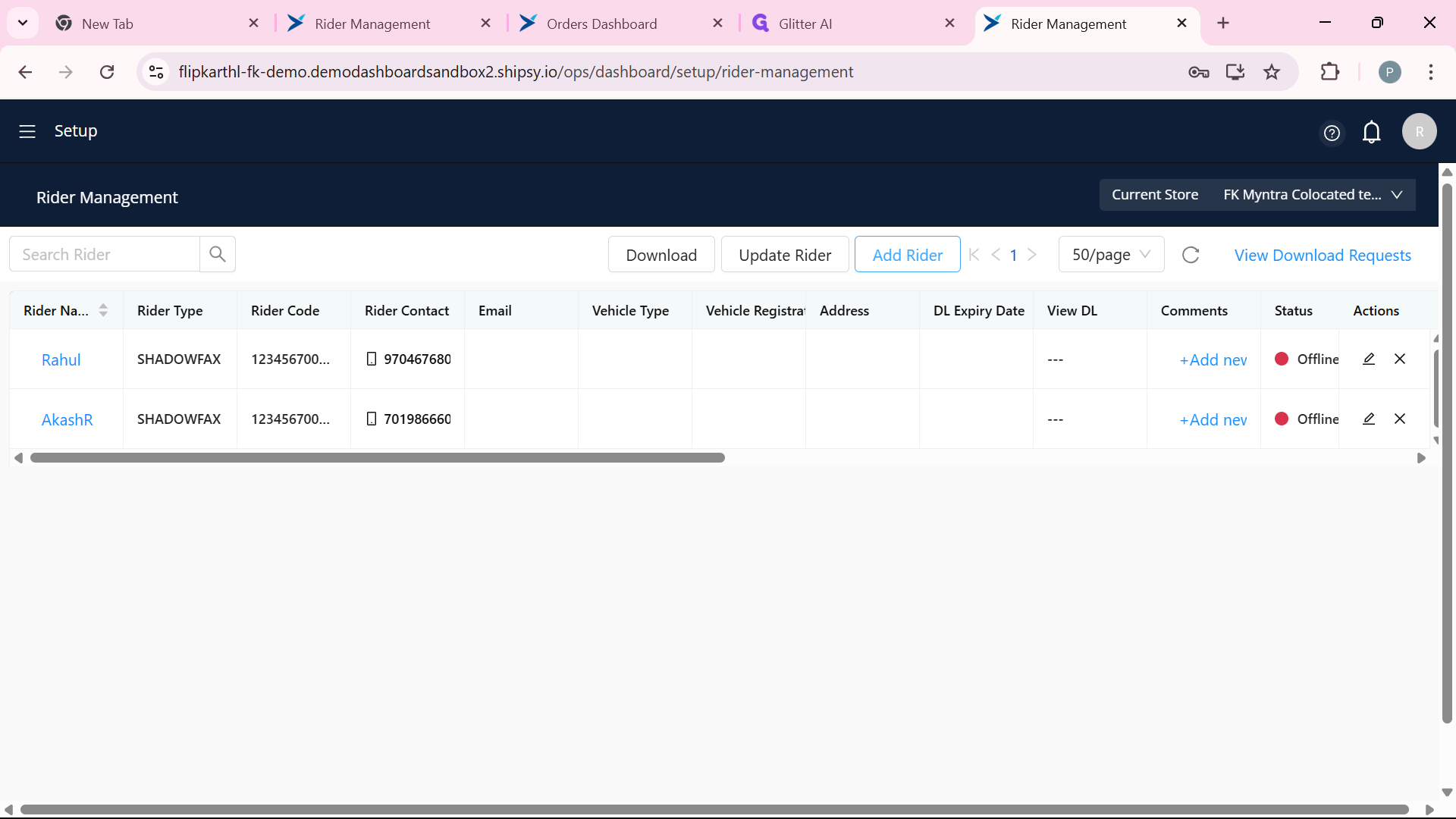Refresh the rider table with reload icon
Image resolution: width=1456 pixels, height=819 pixels.
(x=1191, y=255)
